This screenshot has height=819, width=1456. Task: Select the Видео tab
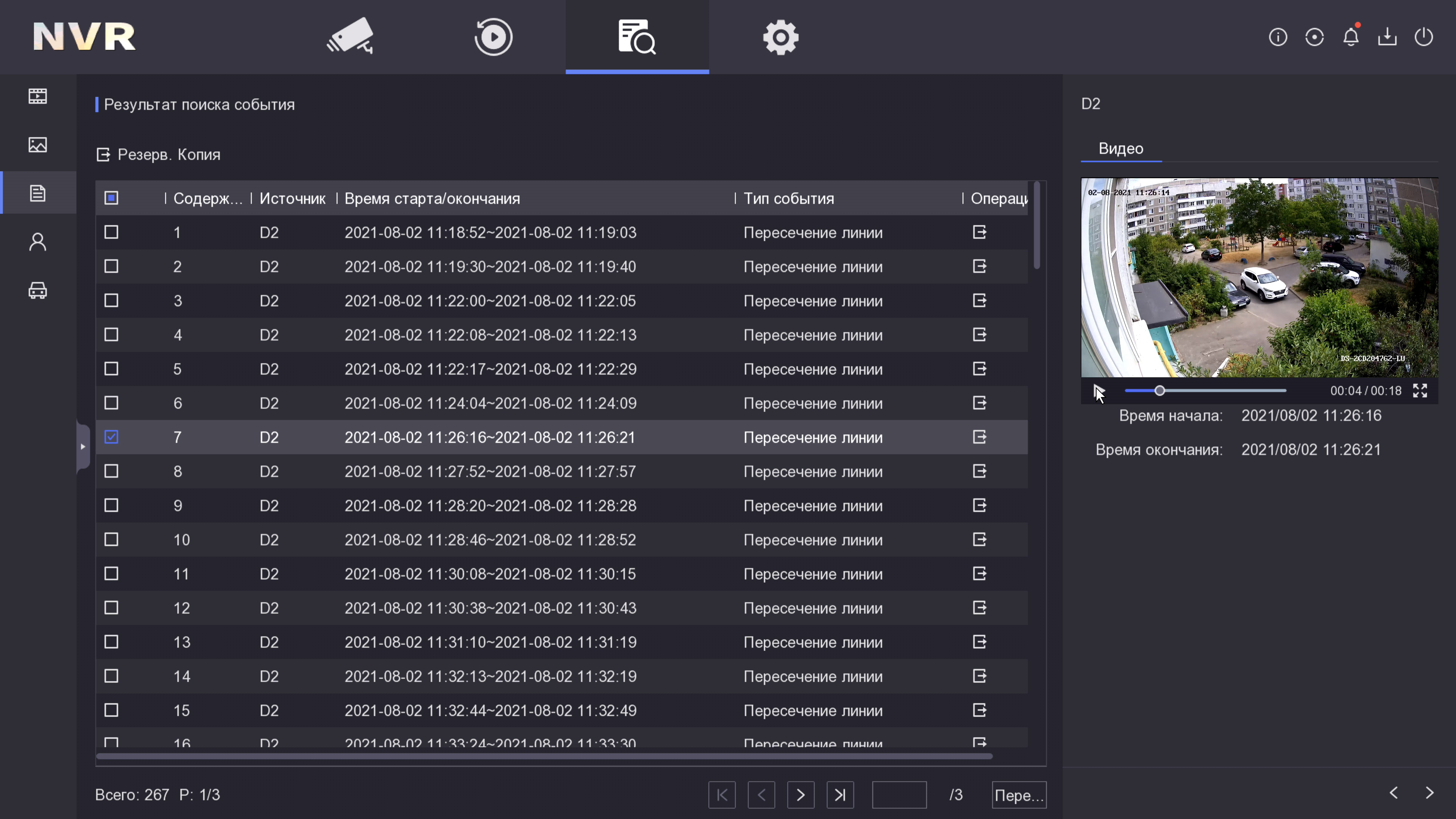pos(1121,149)
